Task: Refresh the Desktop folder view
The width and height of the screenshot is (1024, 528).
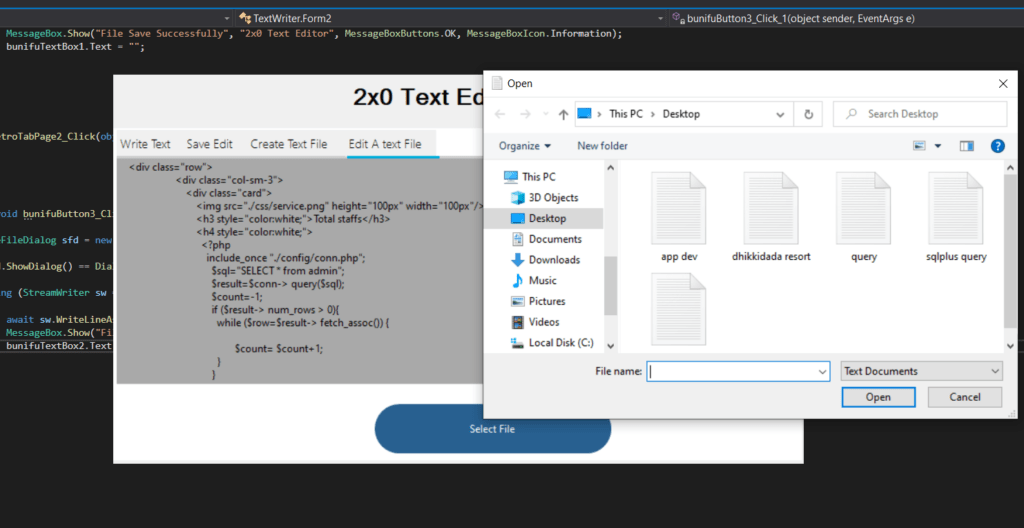Action: point(808,114)
